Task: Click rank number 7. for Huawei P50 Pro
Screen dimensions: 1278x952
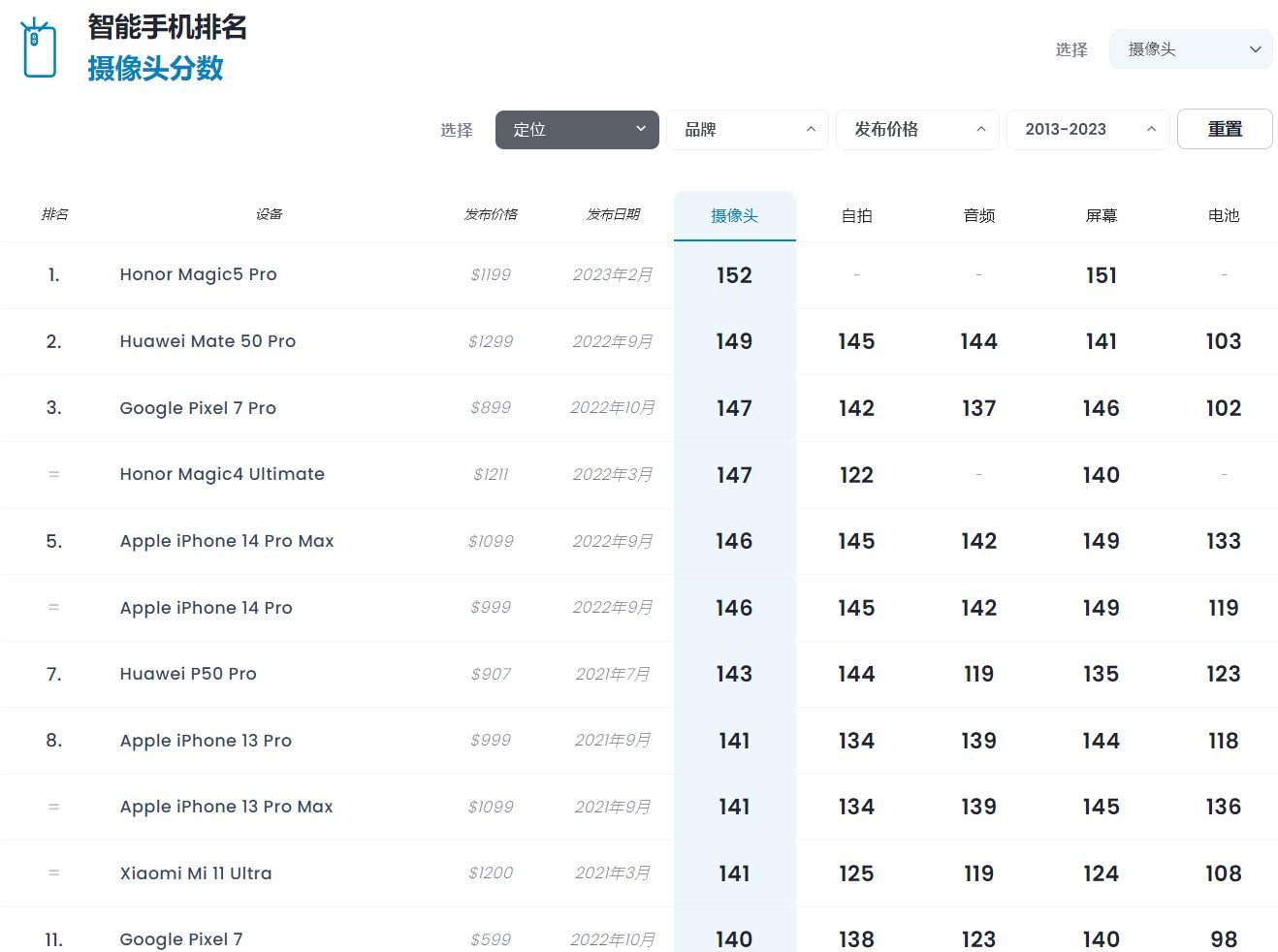Action: pos(54,674)
